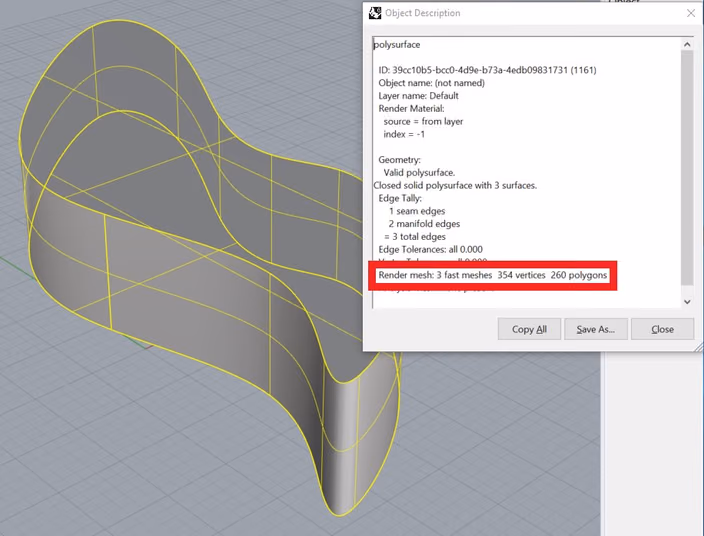Click '= 3 total edges' text
This screenshot has width=704, height=536.
tap(415, 237)
